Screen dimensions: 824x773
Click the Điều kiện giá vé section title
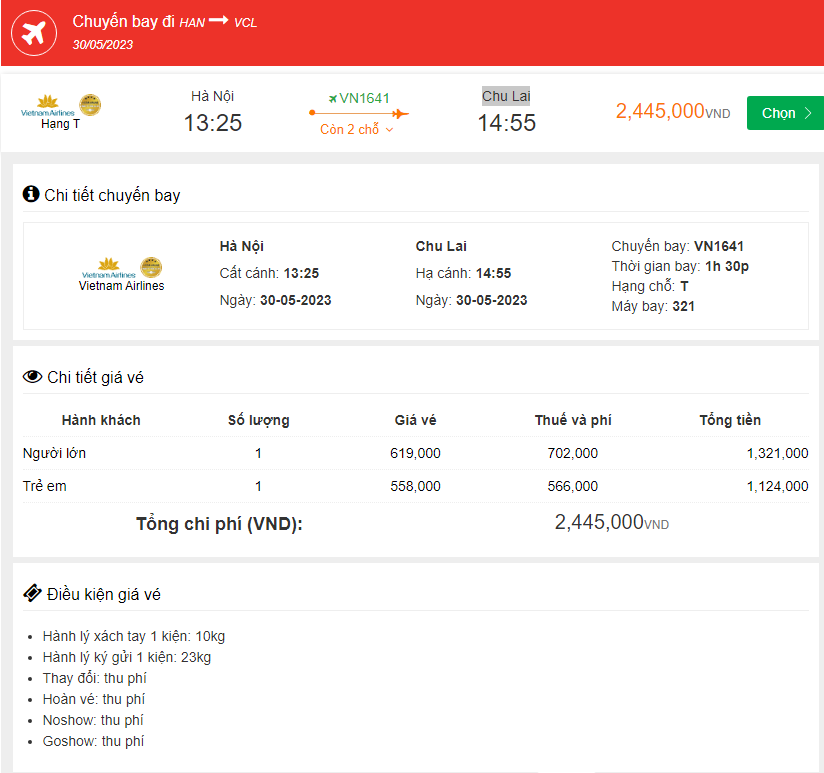[x=104, y=594]
